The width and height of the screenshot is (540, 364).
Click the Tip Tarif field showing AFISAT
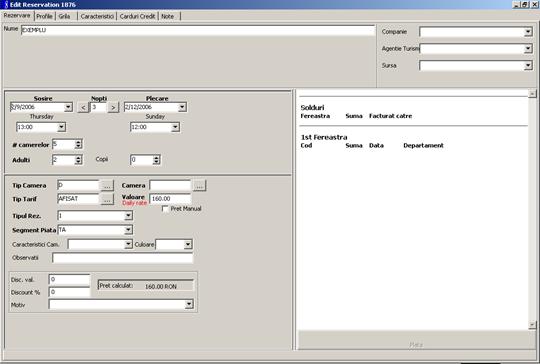[x=78, y=199]
